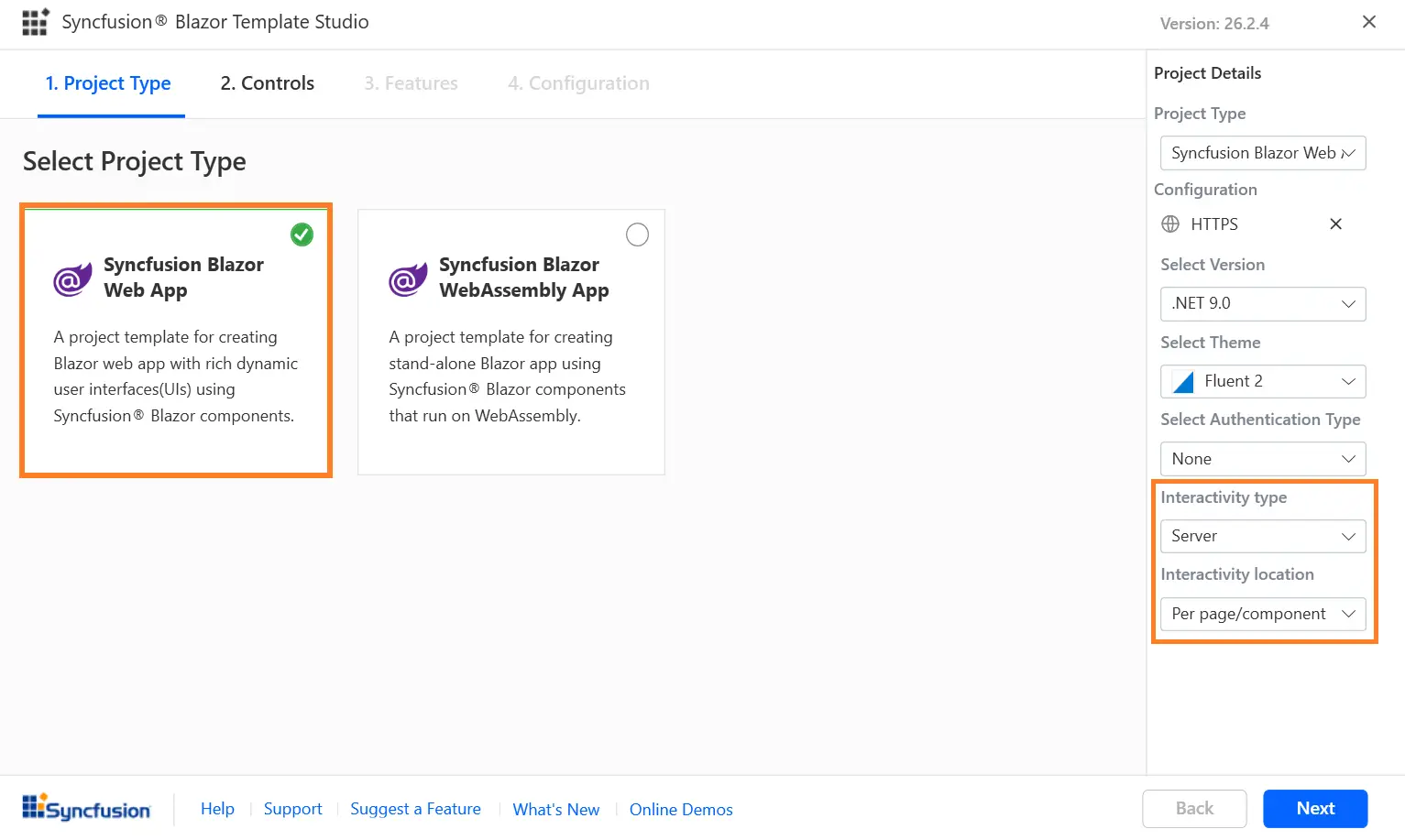Select the Syncfusion Blazor WebAssembly App radio button
This screenshot has width=1405, height=840.
click(637, 235)
